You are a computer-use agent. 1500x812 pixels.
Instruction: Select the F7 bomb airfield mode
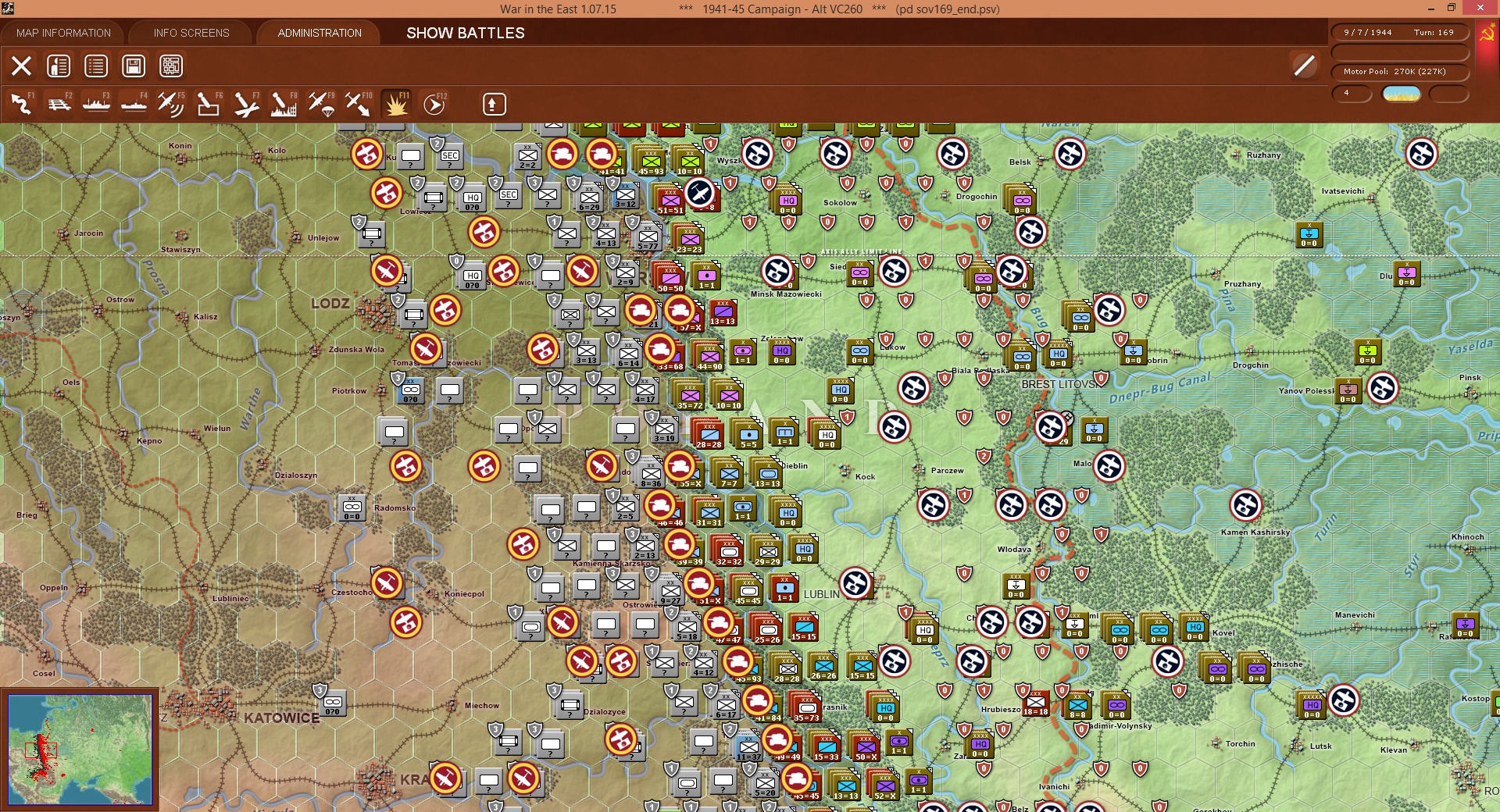(x=246, y=104)
